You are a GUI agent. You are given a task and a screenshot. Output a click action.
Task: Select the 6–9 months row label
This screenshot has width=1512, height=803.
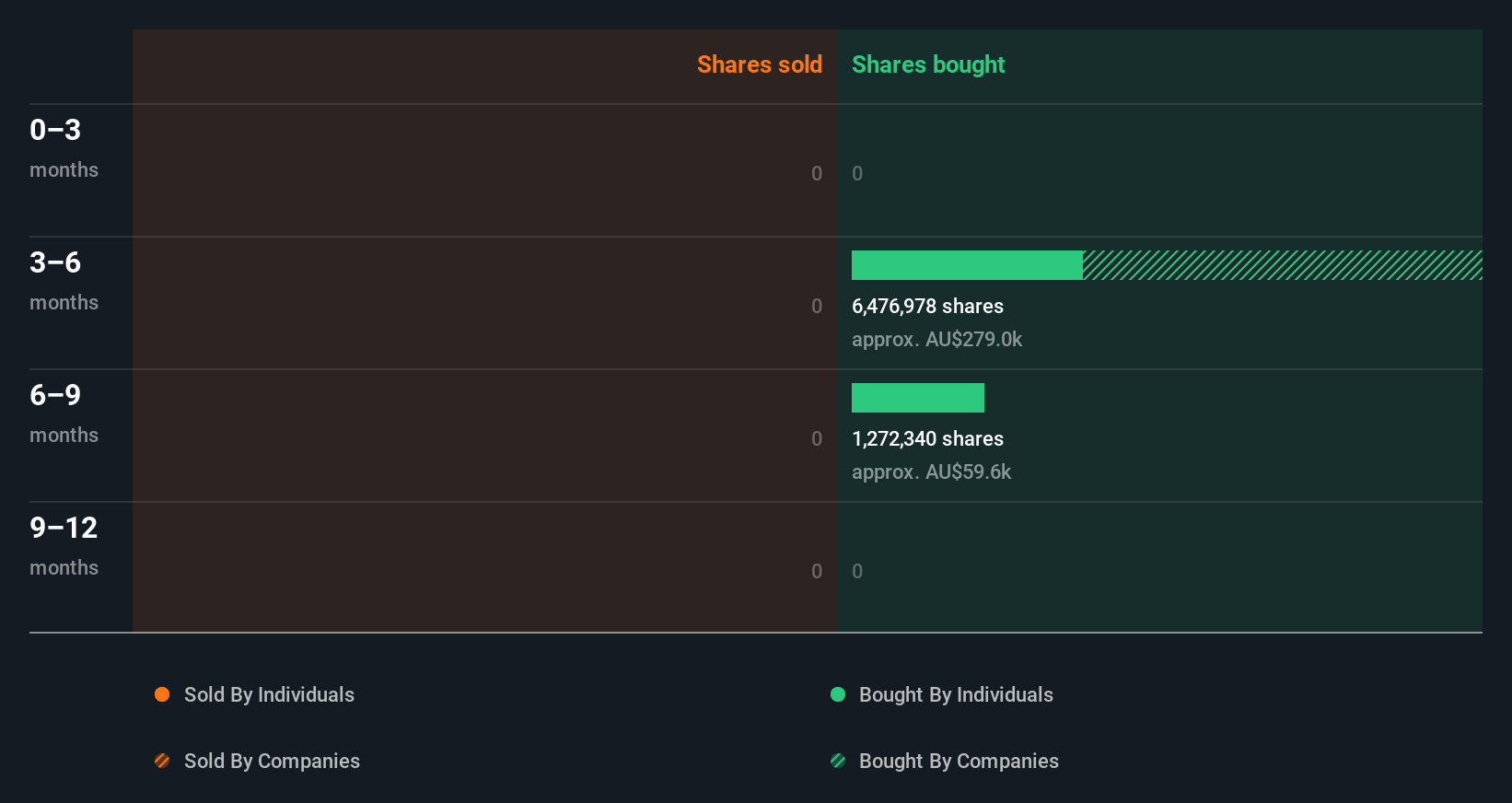click(x=64, y=413)
